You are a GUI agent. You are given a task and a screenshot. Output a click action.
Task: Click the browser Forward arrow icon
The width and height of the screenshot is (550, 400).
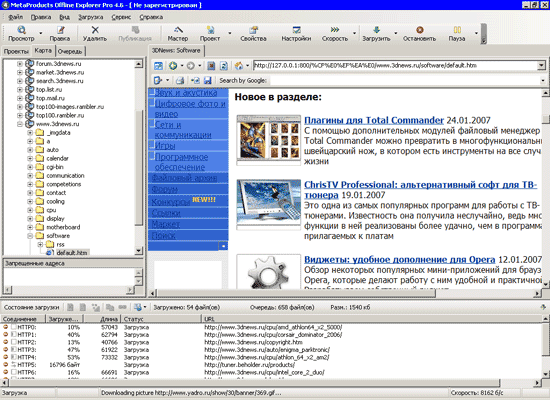190,66
